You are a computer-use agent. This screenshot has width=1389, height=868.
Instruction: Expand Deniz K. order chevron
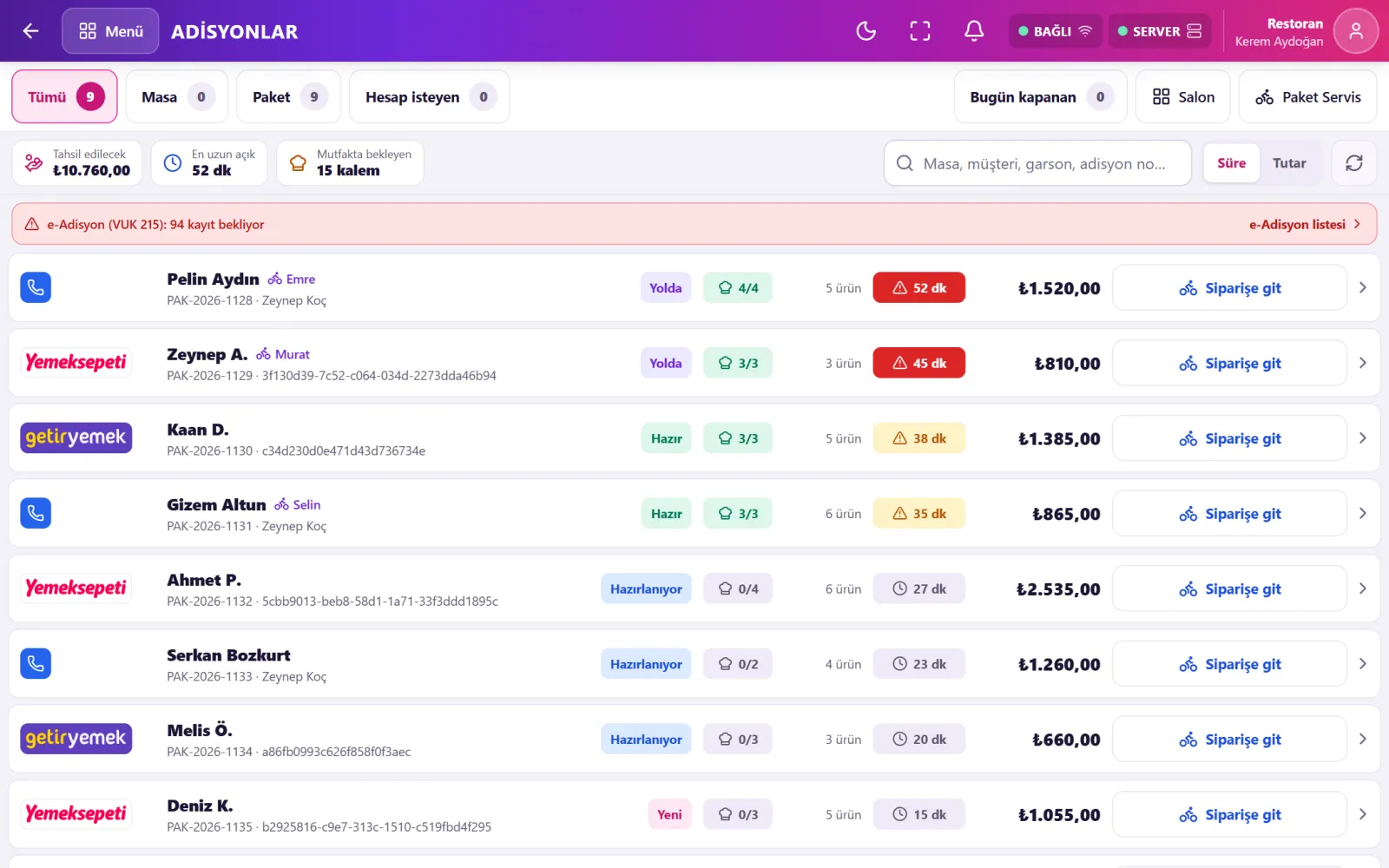point(1362,814)
